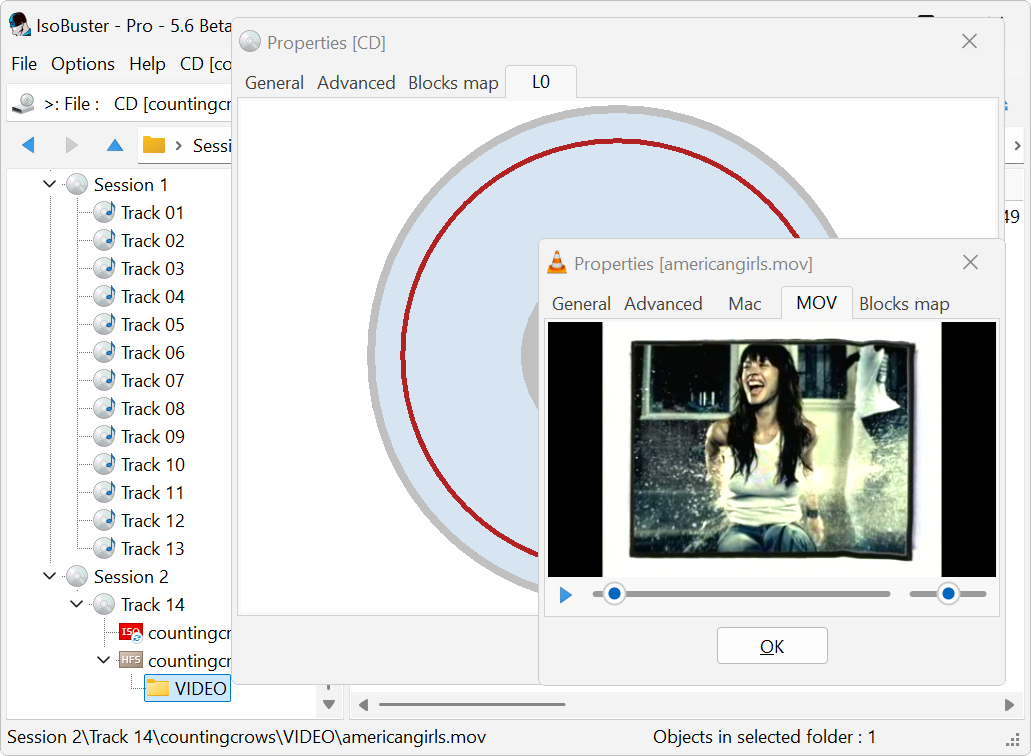Click the chevron at the breadcrumb bar's right end
The image size is (1031, 756).
[x=1017, y=145]
